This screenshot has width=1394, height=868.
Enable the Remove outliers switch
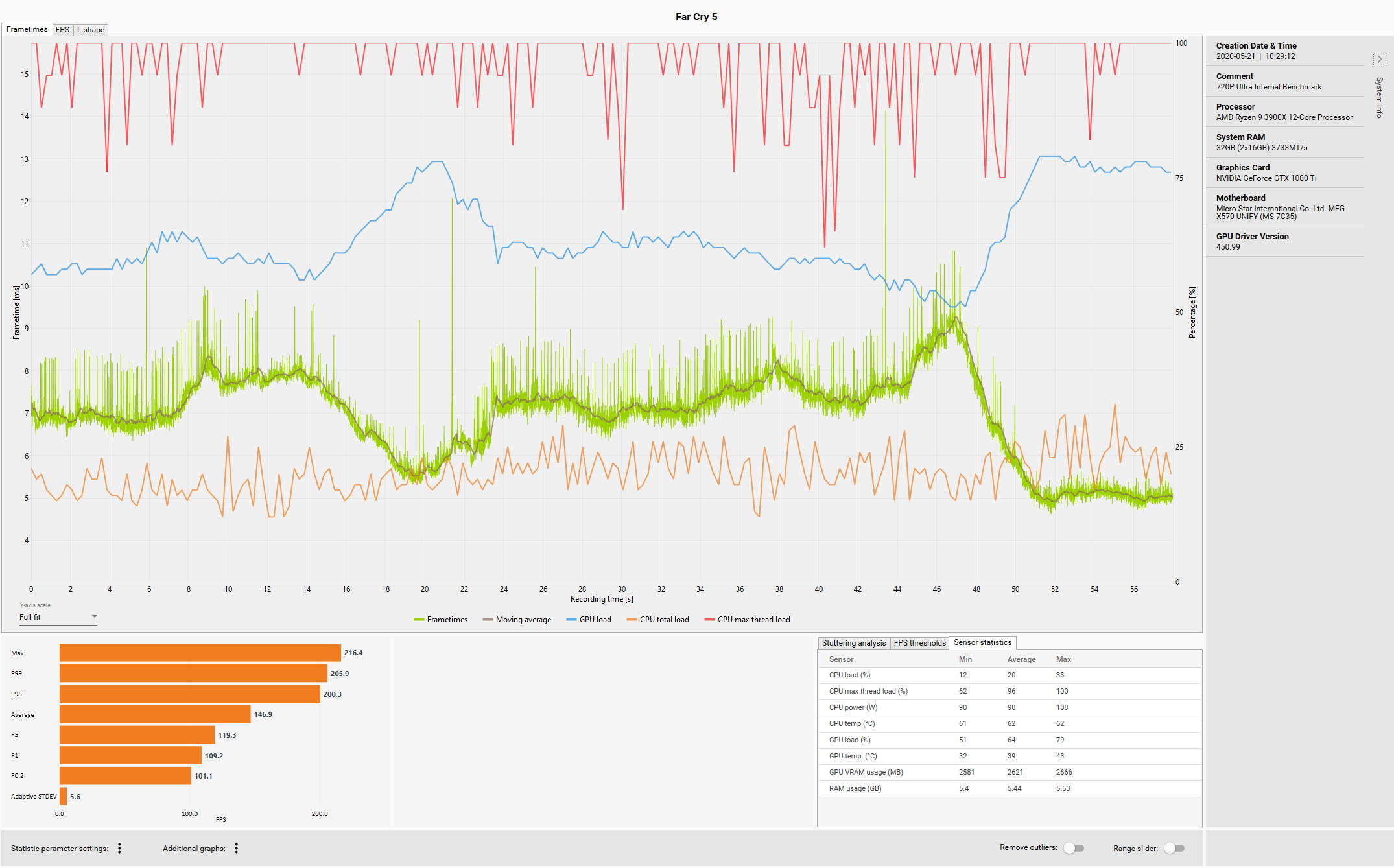pyautogui.click(x=1074, y=848)
